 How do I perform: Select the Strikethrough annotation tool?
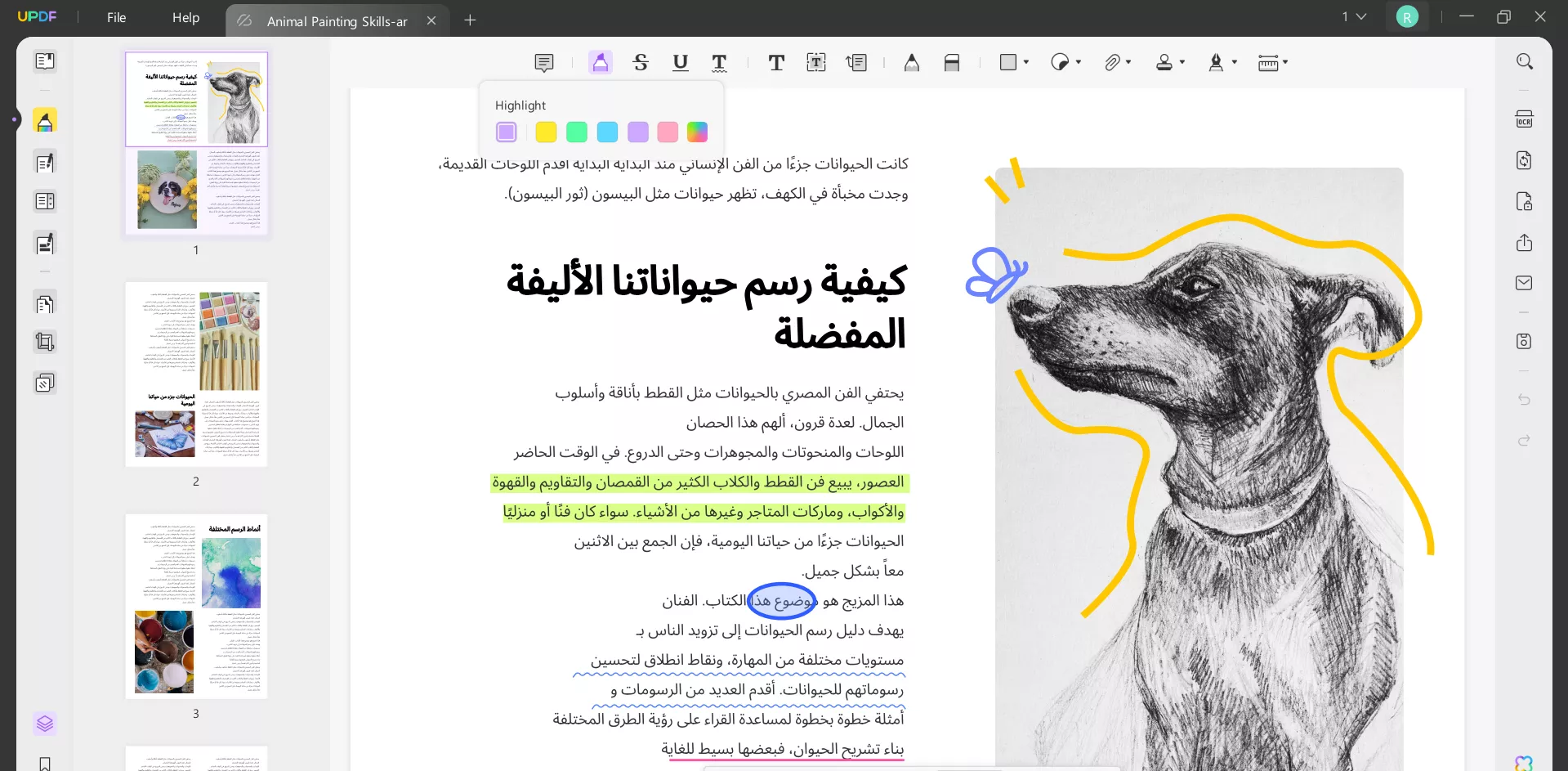point(641,62)
